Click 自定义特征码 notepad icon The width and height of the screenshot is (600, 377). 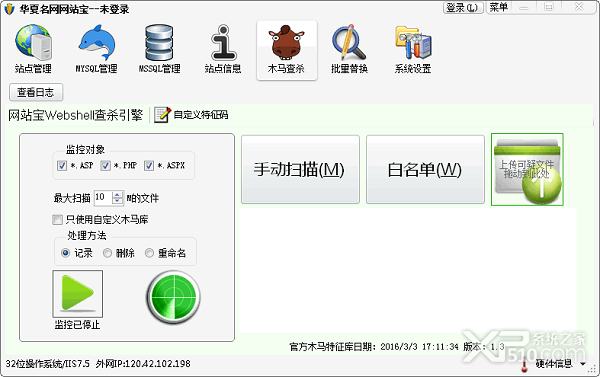(x=162, y=114)
